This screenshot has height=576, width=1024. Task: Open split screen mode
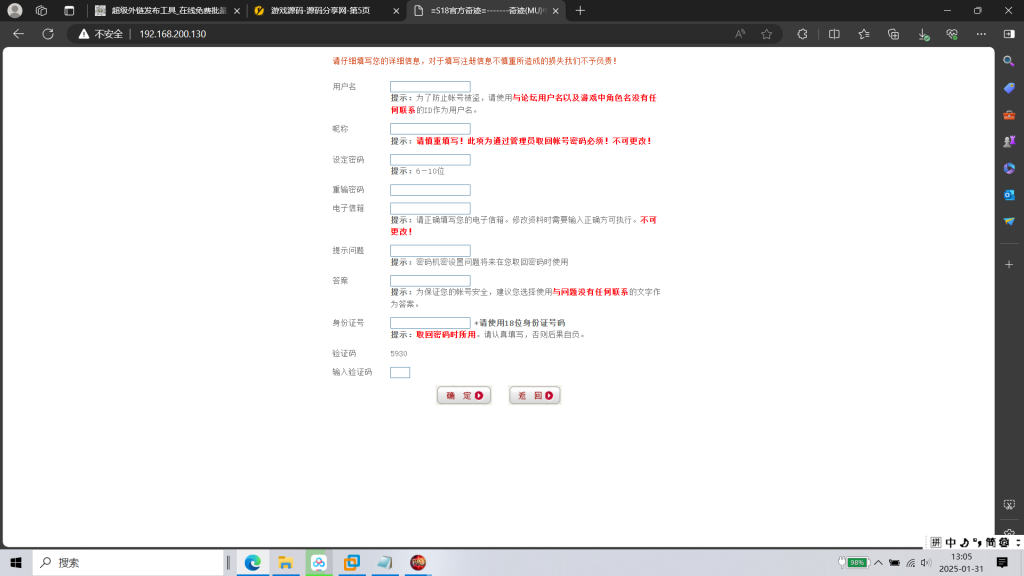click(835, 33)
